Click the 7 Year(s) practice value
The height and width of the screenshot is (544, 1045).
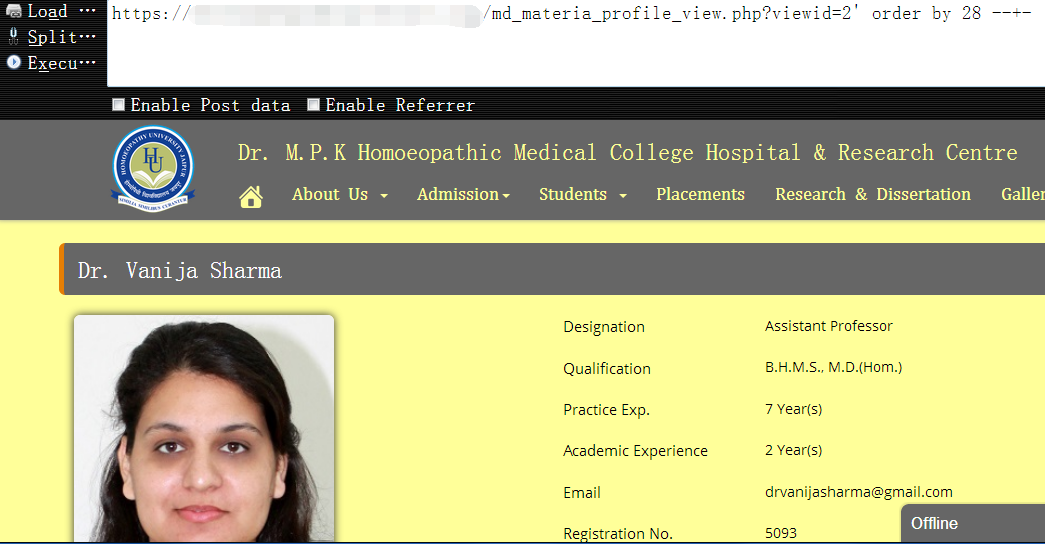point(793,409)
